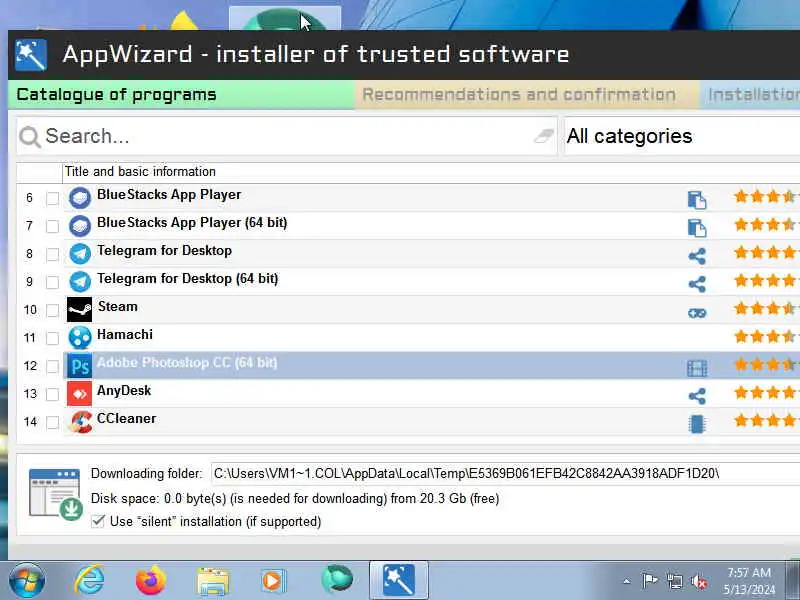The height and width of the screenshot is (600, 800).
Task: Open Windows Explorer folder in the taskbar
Action: click(213, 581)
